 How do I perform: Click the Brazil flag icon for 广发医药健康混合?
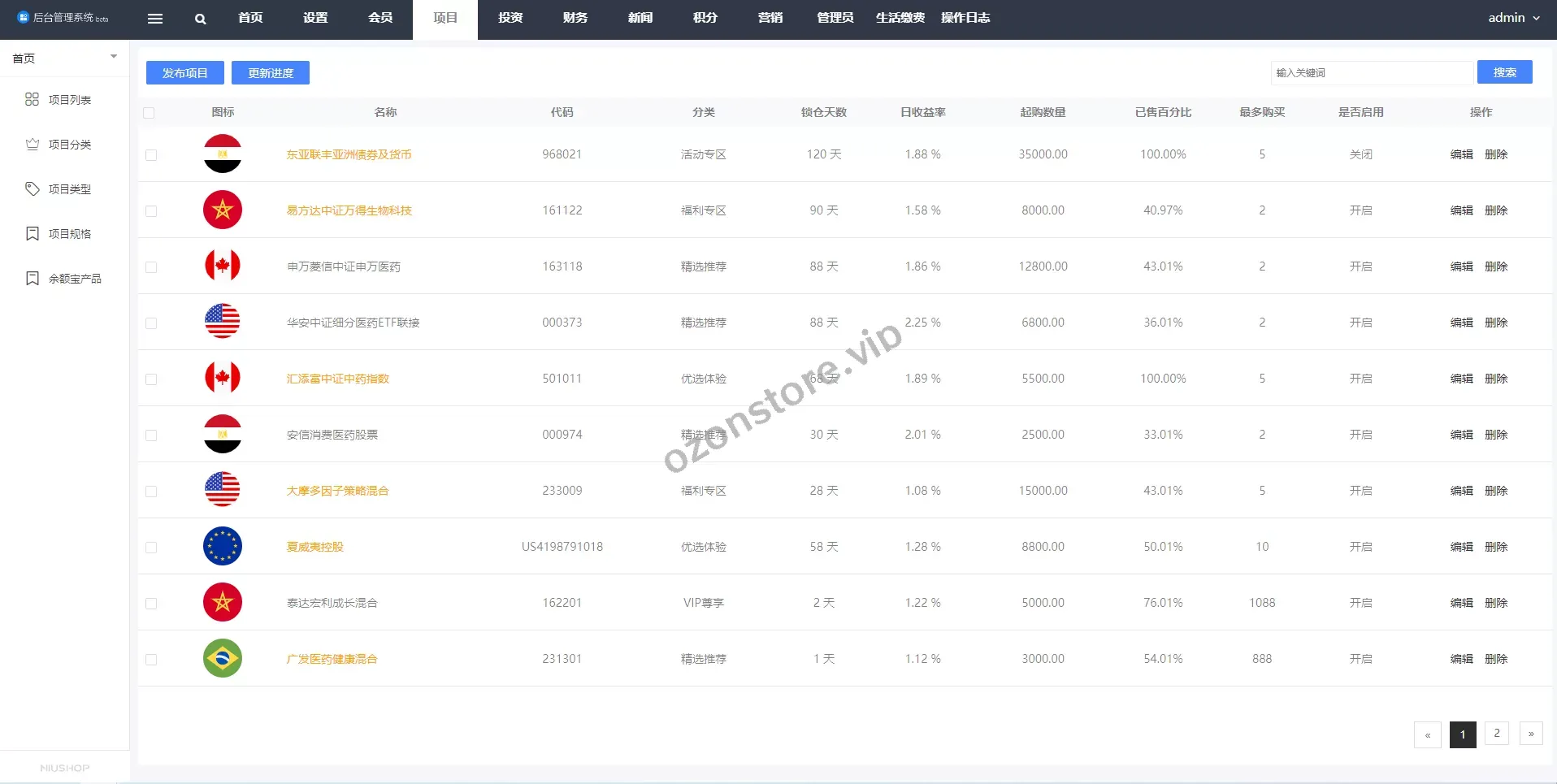coord(223,658)
